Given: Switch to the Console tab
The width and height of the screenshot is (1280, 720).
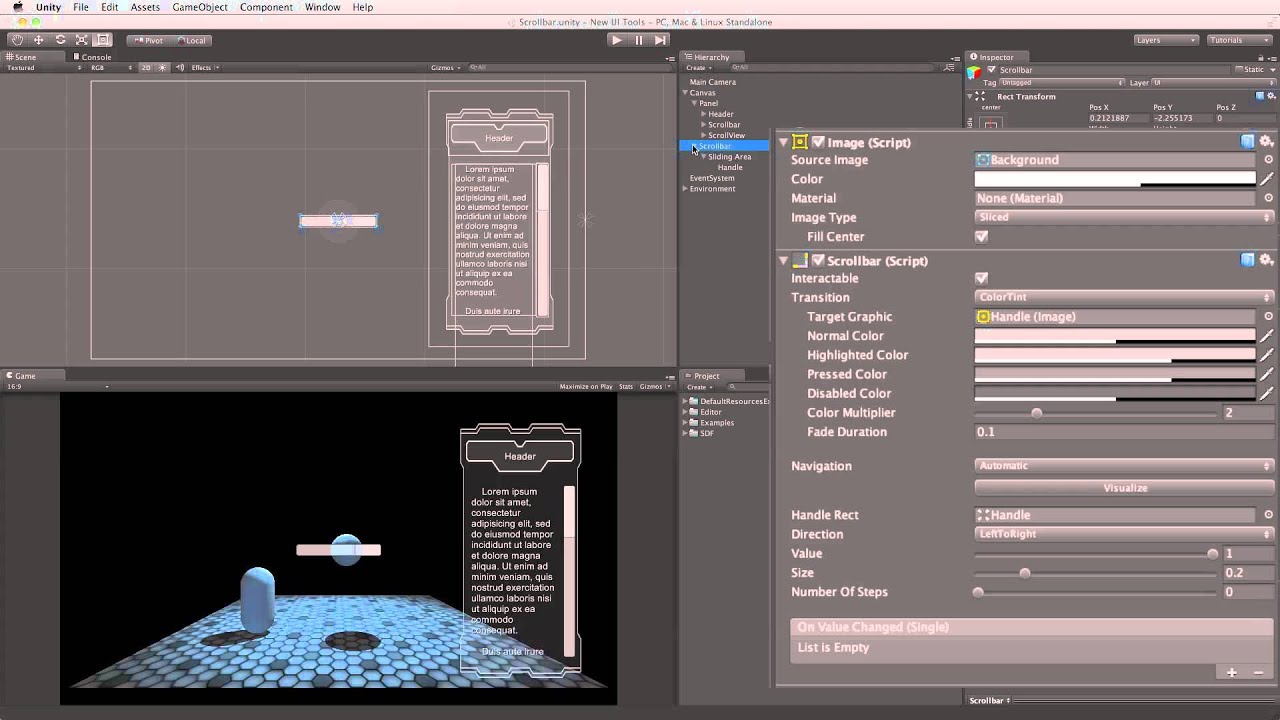Looking at the screenshot, I should tap(92, 57).
